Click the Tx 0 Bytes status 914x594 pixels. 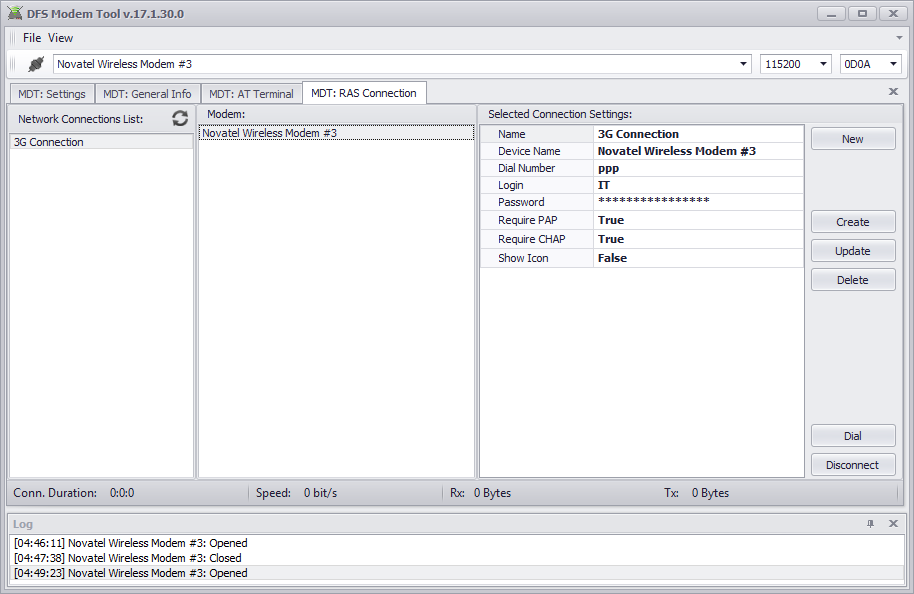tap(696, 493)
